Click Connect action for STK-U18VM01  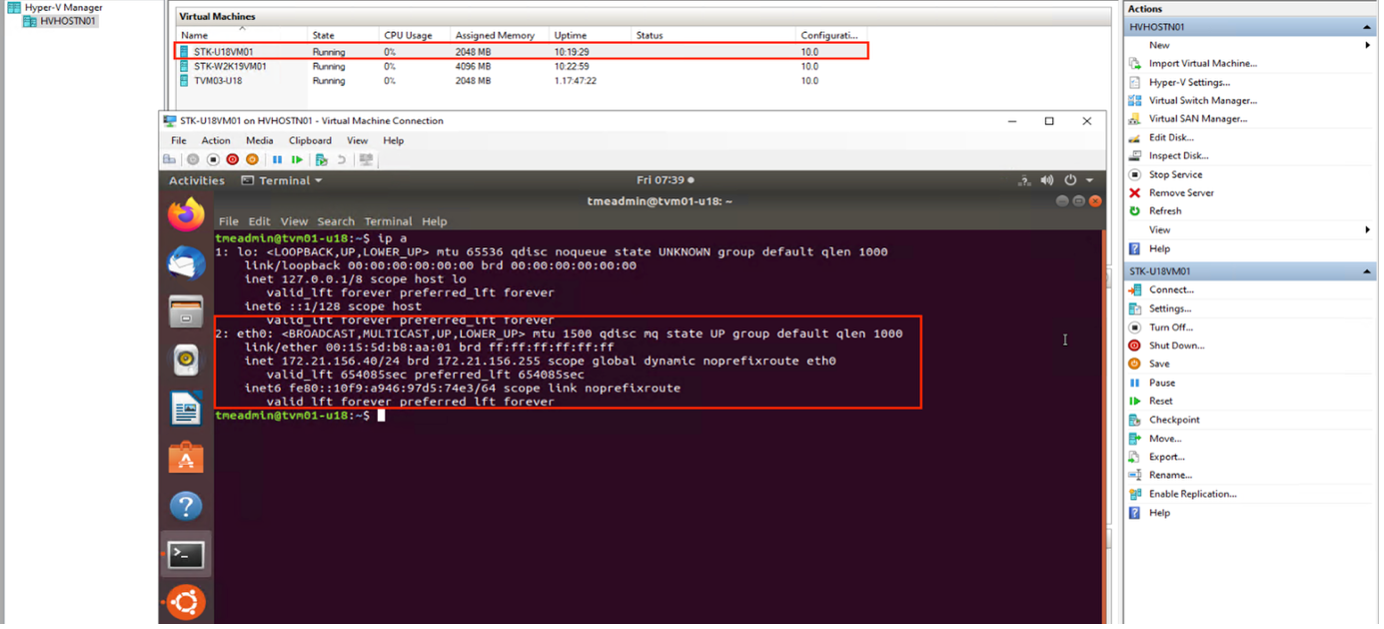(1171, 290)
